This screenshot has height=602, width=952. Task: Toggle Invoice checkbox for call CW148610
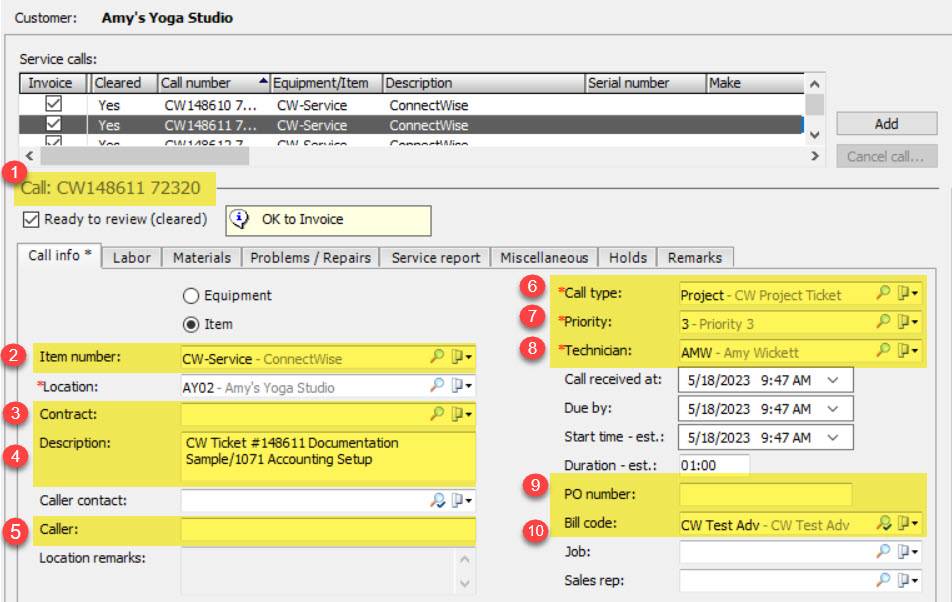pos(53,104)
